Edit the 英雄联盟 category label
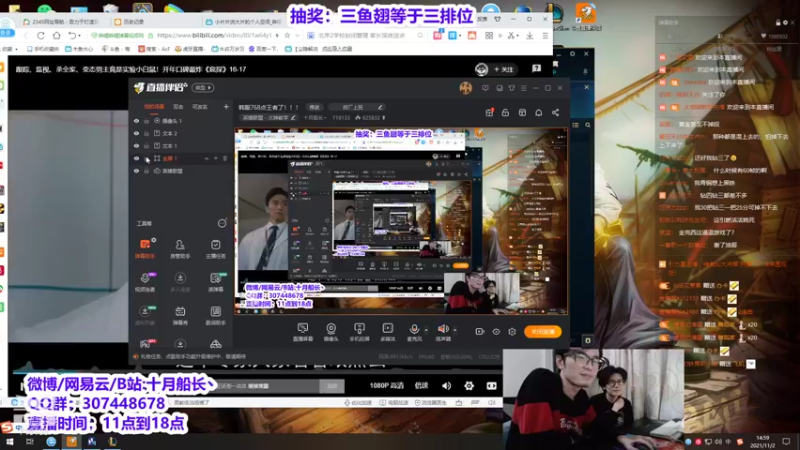 click(x=269, y=118)
